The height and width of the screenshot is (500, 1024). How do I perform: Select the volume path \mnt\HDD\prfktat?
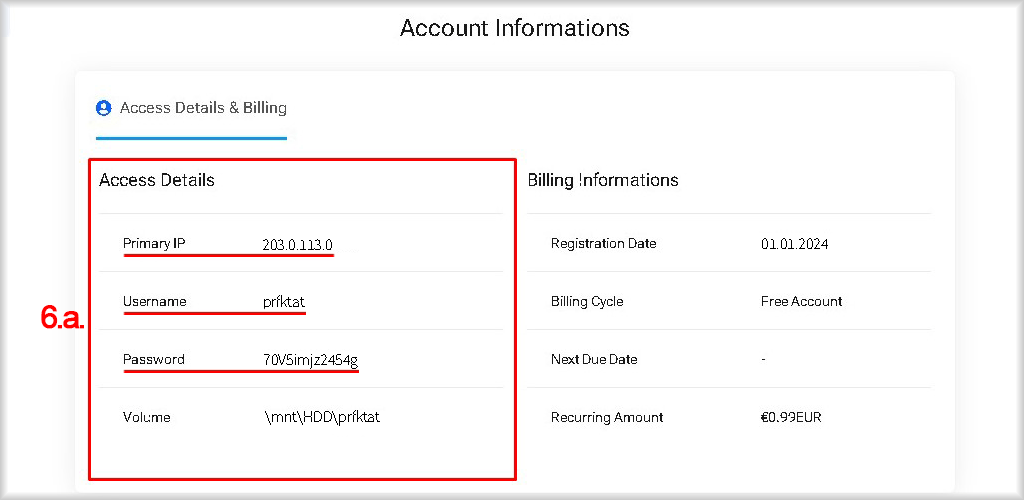tap(321, 417)
